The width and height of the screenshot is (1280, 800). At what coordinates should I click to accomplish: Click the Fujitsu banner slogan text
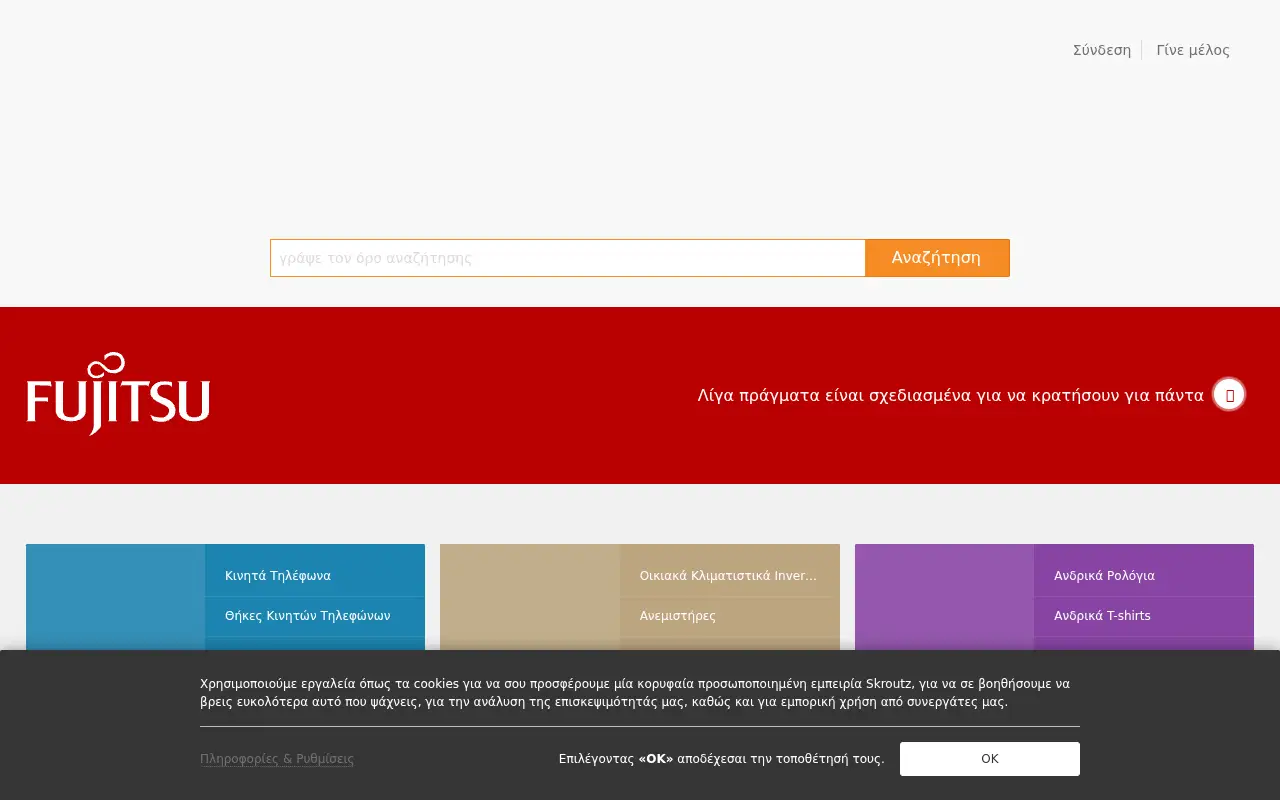pyautogui.click(x=951, y=395)
